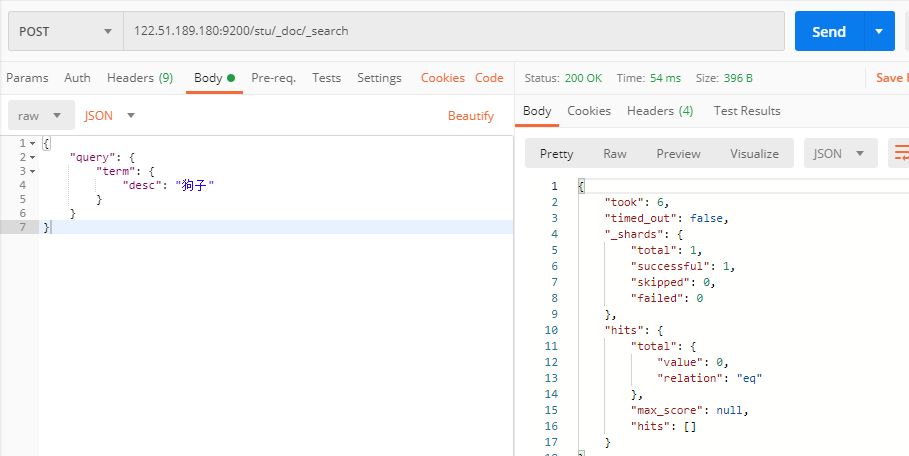
Task: Collapse line 1 fold arrow in editor
Action: coord(32,143)
